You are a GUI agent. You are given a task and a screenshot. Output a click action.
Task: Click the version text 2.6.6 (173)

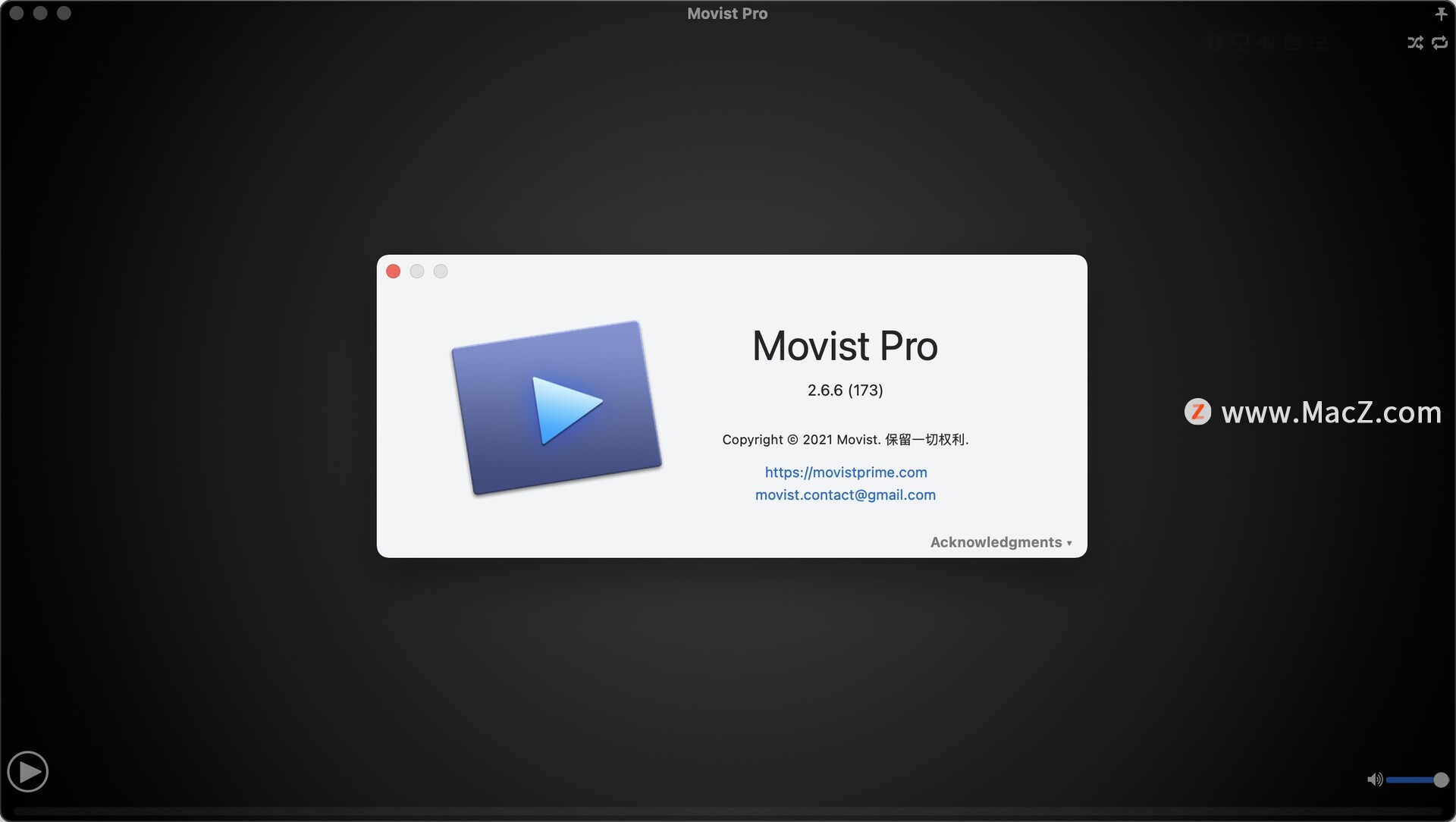(x=846, y=391)
